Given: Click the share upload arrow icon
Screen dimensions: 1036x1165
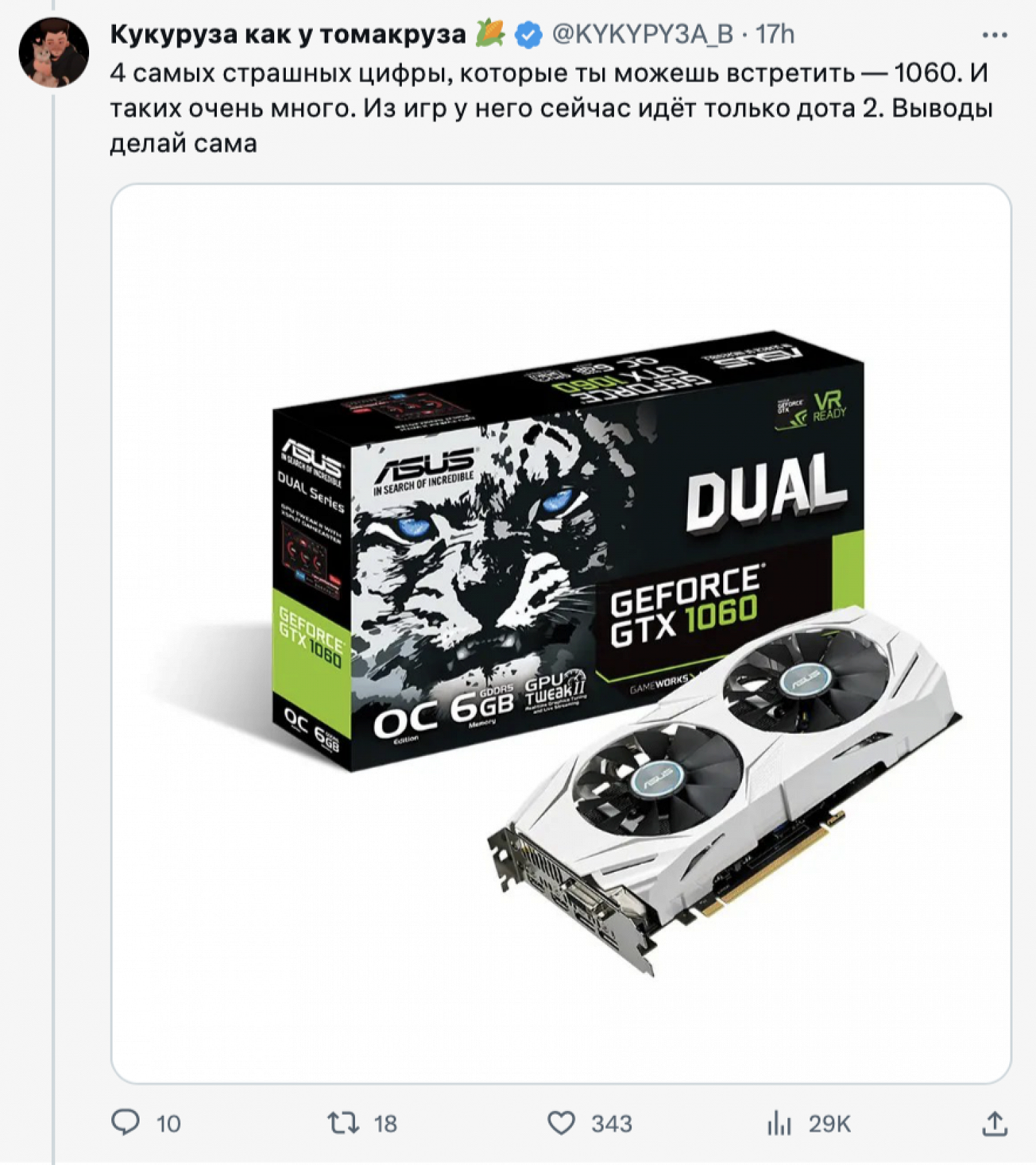Looking at the screenshot, I should point(995,1123).
